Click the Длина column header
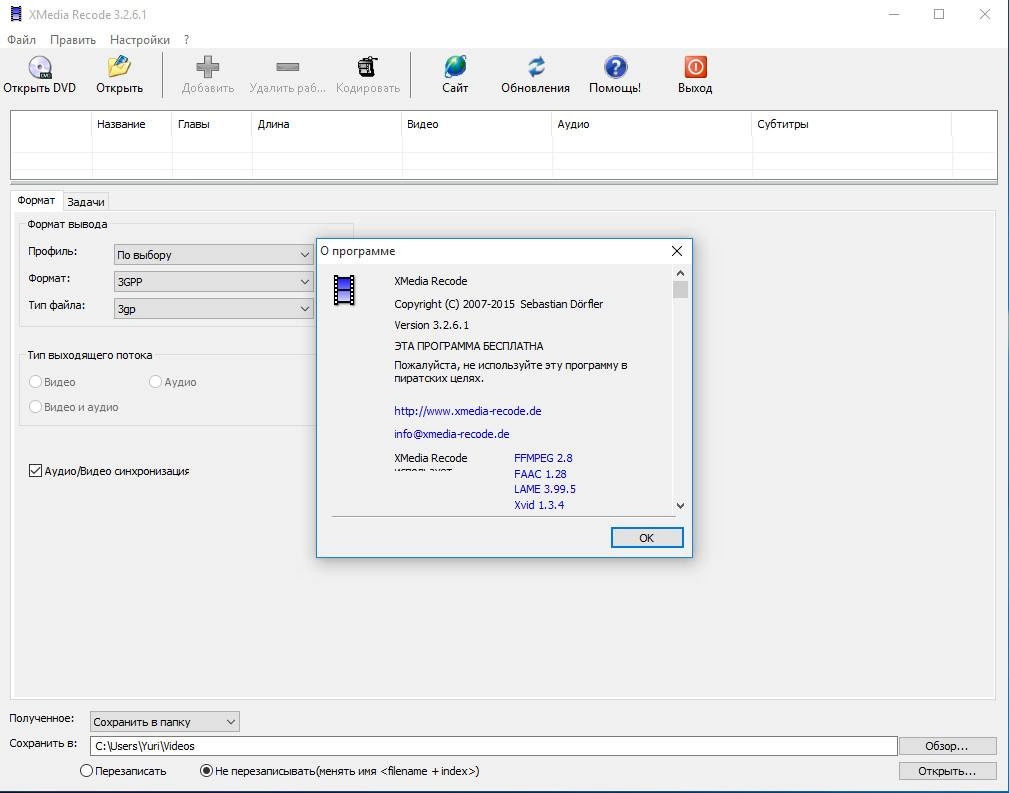The image size is (1009, 793). pos(327,124)
